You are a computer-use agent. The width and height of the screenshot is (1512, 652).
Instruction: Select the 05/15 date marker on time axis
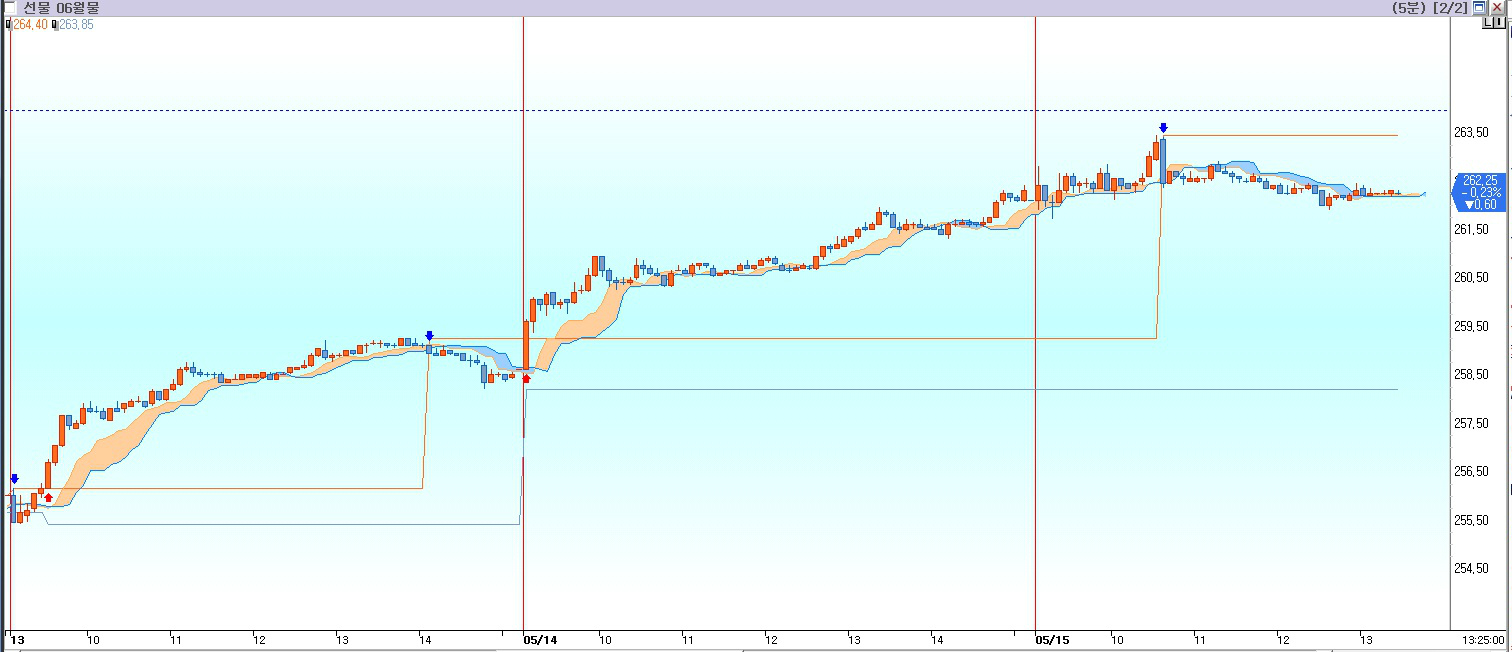(1051, 639)
